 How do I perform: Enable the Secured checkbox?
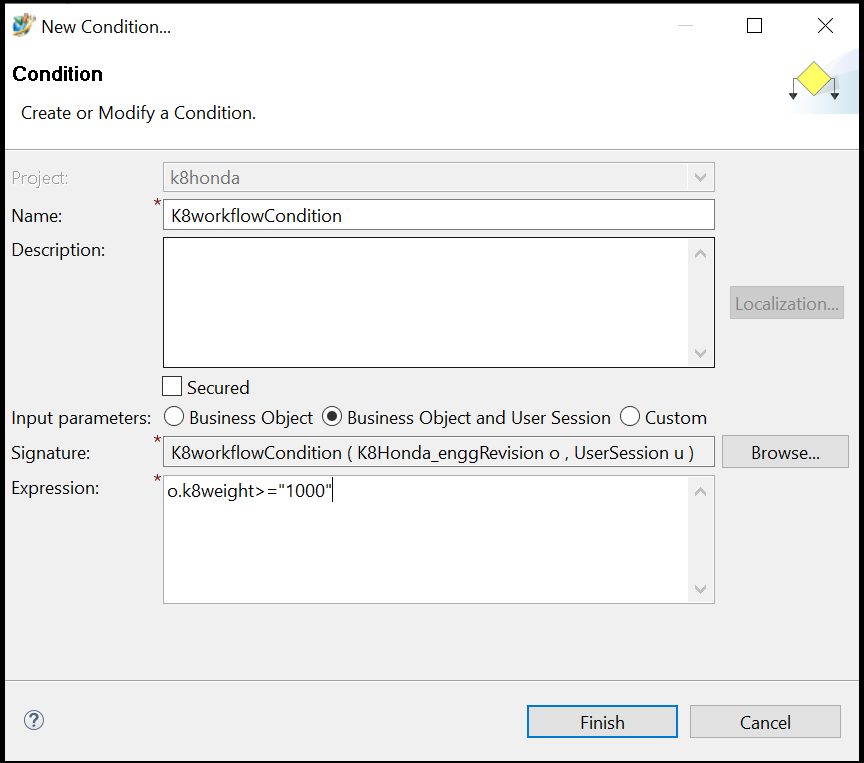click(172, 387)
